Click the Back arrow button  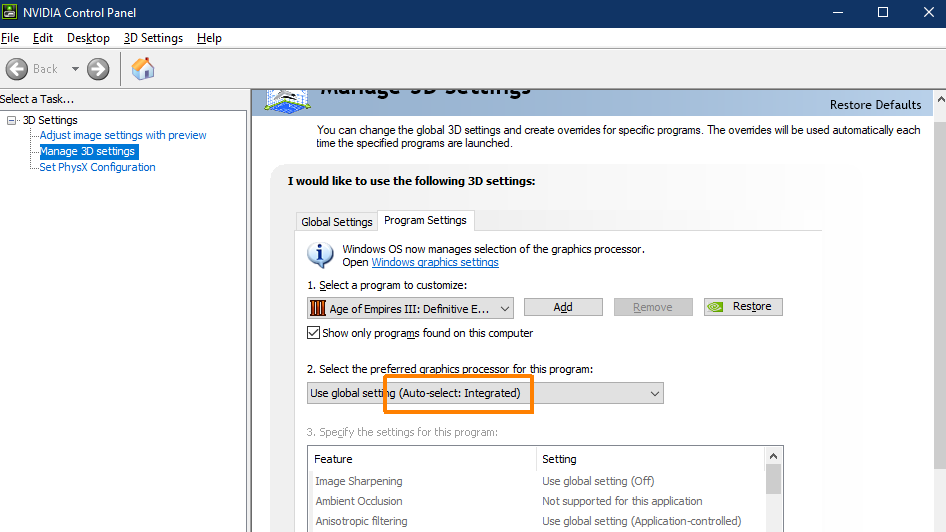click(17, 69)
